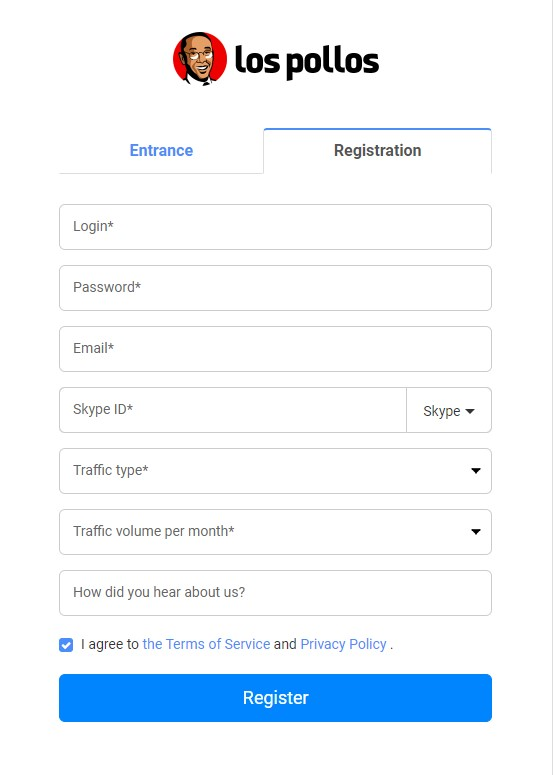Submit the form with Register button
This screenshot has width=553, height=775.
coord(275,698)
